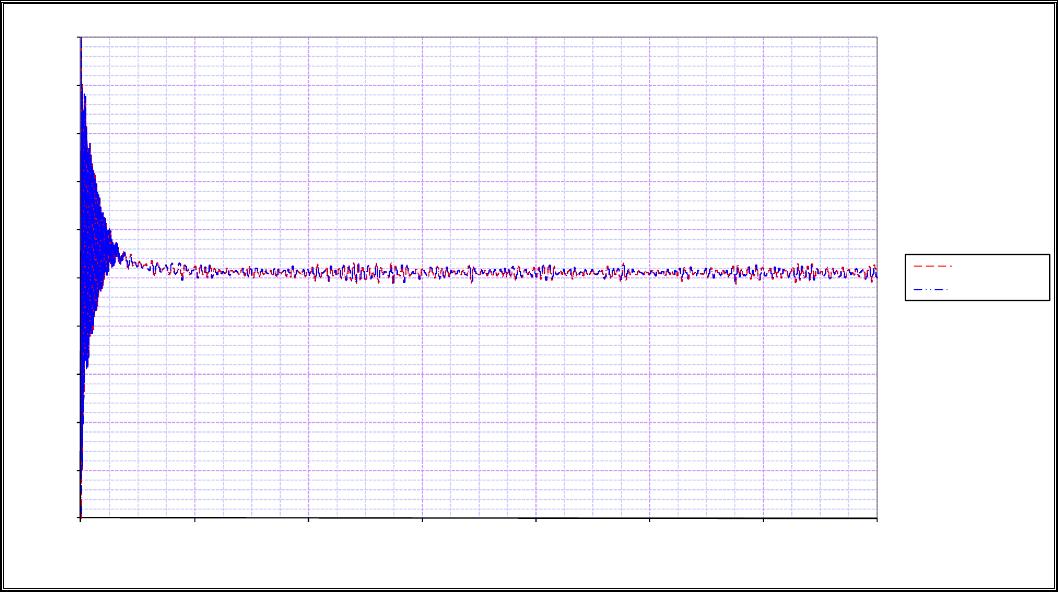Screen dimensions: 1058x592
Task: Click the blue dash-dot line legend key
Action: (x=932, y=290)
